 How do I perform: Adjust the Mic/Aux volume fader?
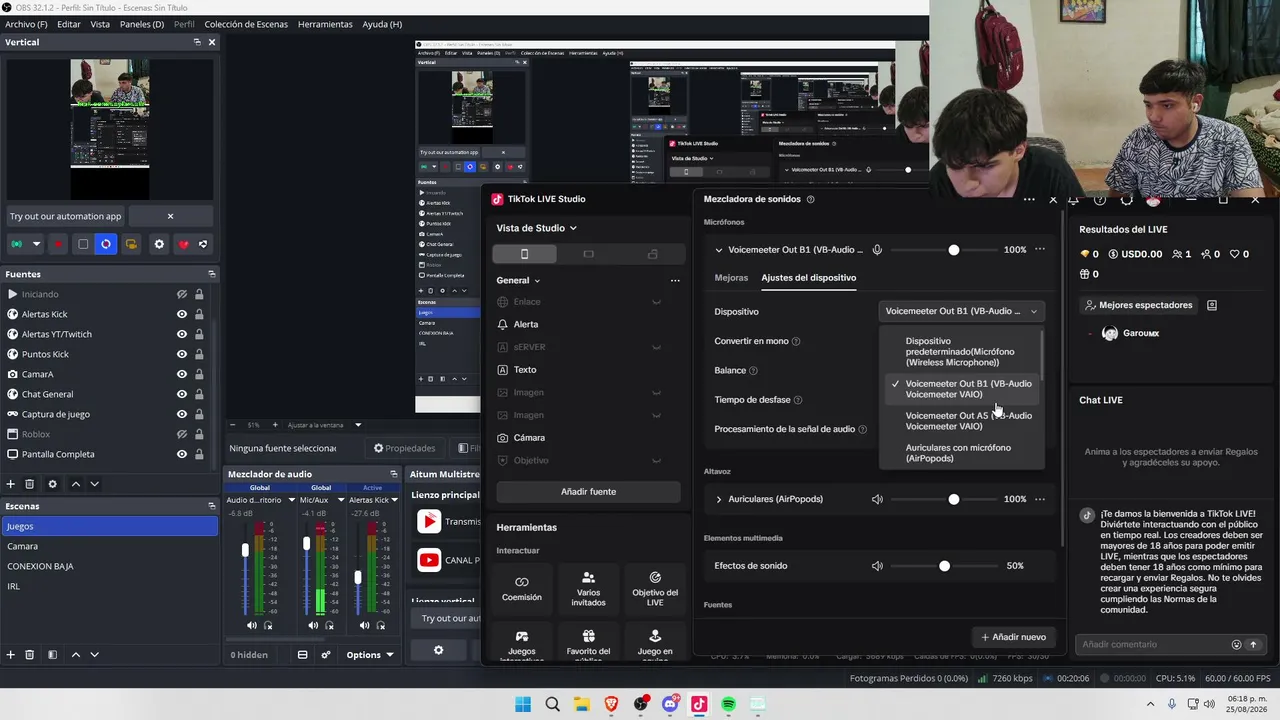pos(307,544)
